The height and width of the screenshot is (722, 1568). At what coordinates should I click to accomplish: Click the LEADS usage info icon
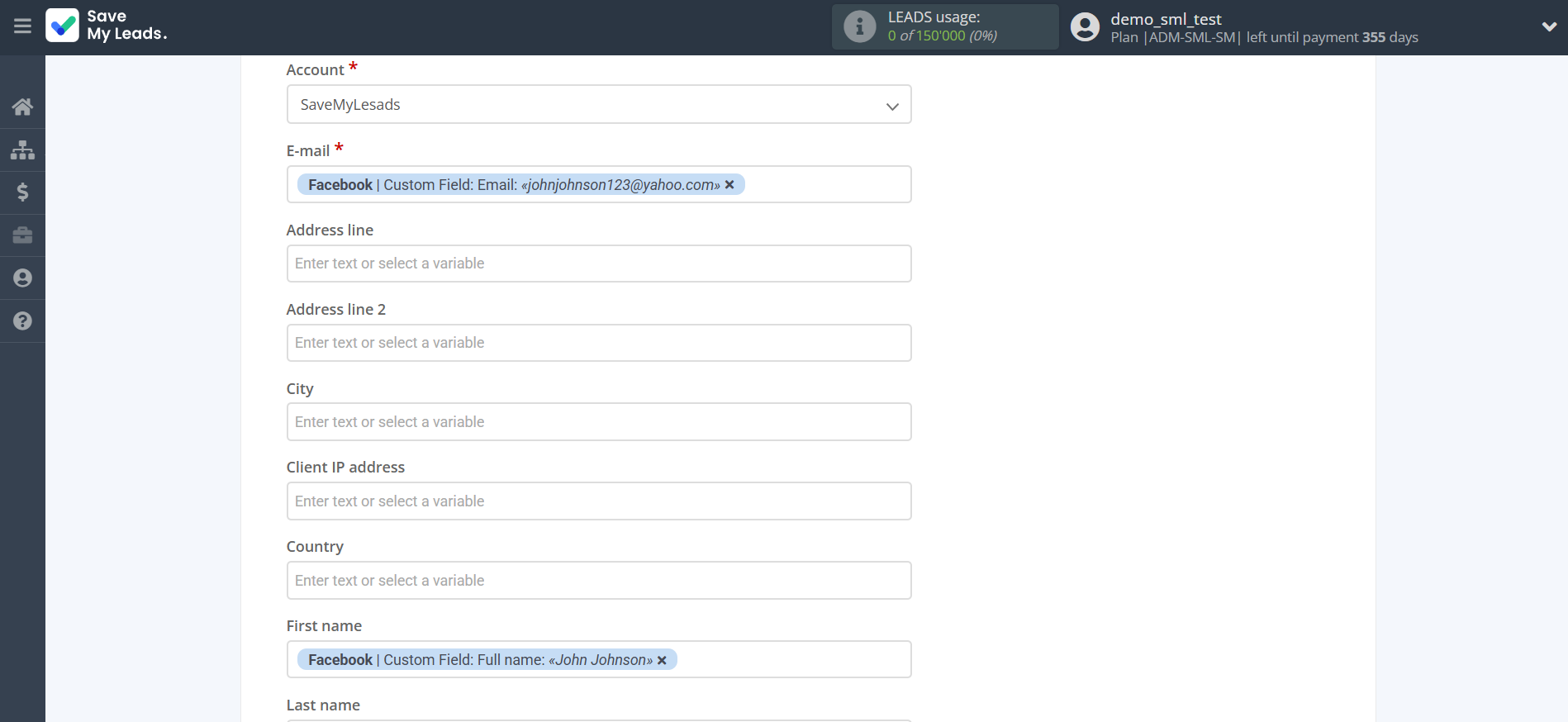(x=859, y=26)
